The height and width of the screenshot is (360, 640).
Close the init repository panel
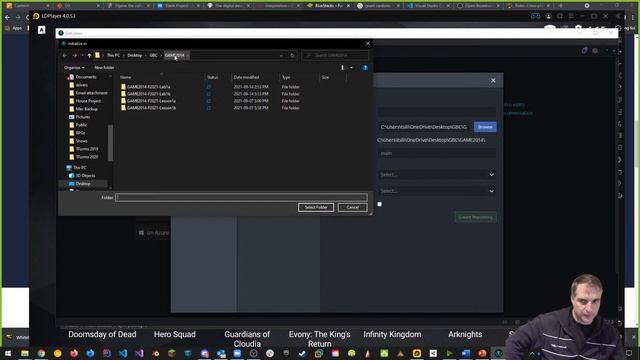pos(493,81)
